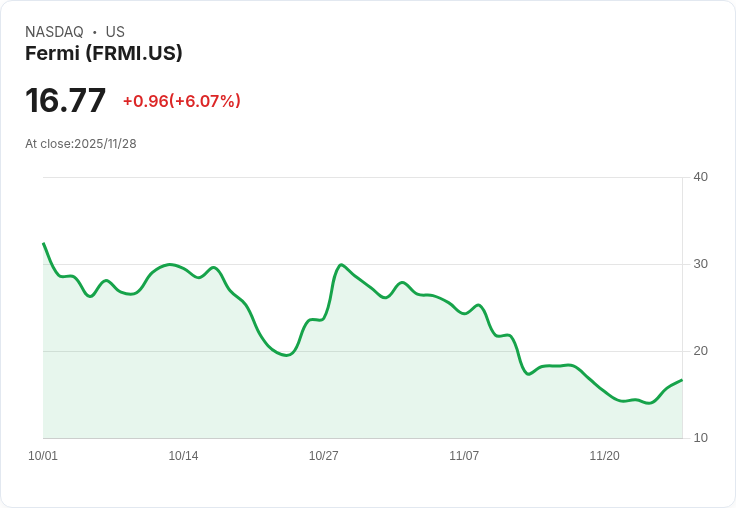Select the 10/01 date on x-axis
This screenshot has height=508, width=736.
pyautogui.click(x=43, y=456)
